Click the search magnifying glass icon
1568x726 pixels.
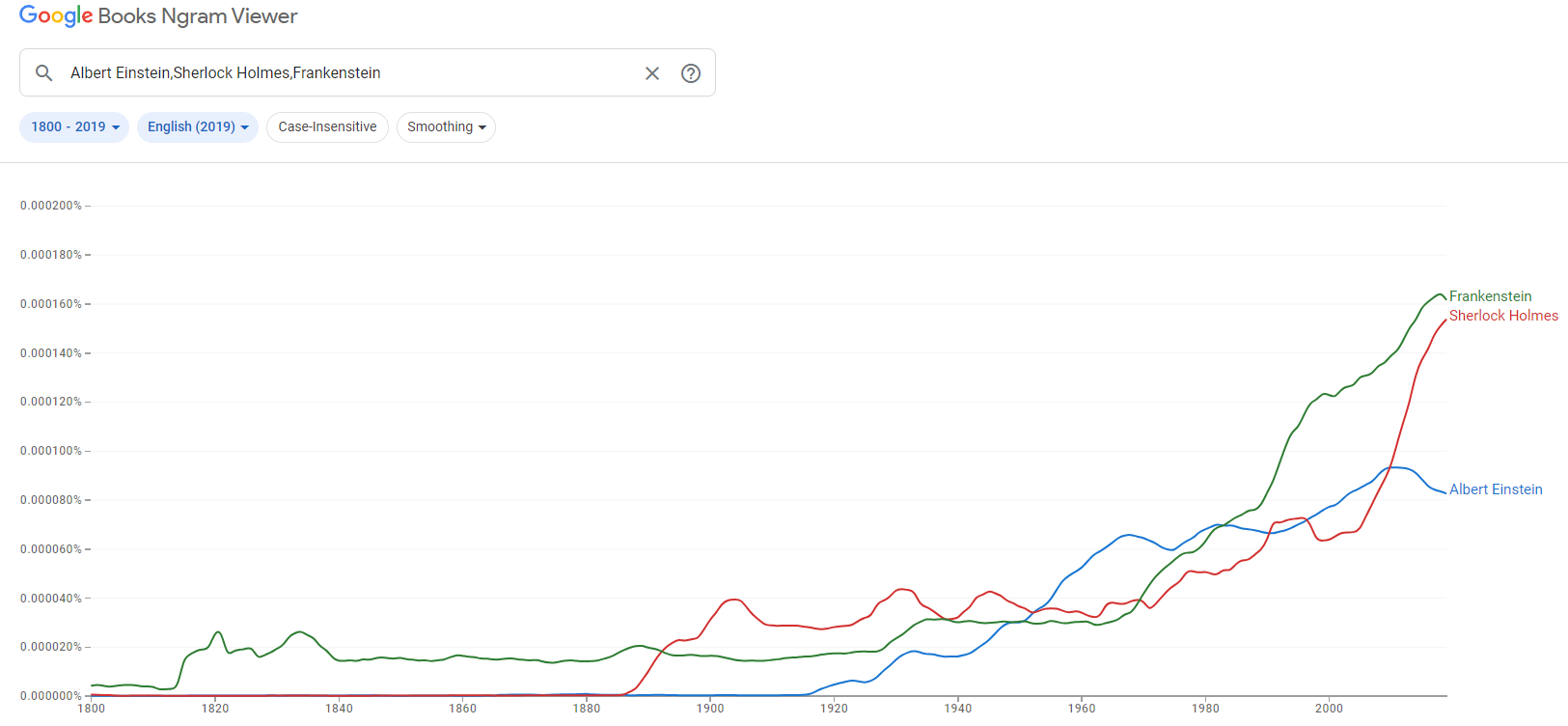pyautogui.click(x=43, y=72)
